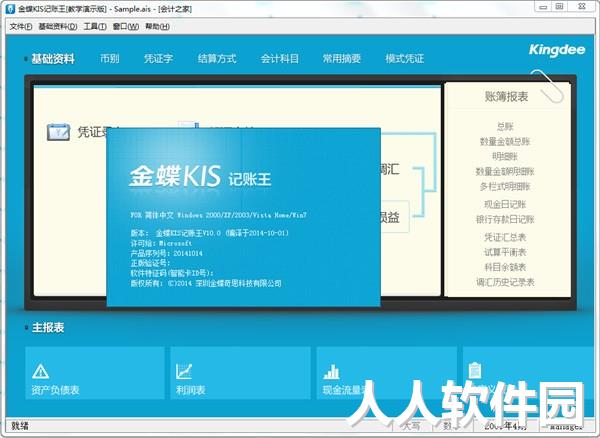Viewport: 600px width, 438px height.
Task: Open the 文件(F) menu
Action: click(x=21, y=26)
